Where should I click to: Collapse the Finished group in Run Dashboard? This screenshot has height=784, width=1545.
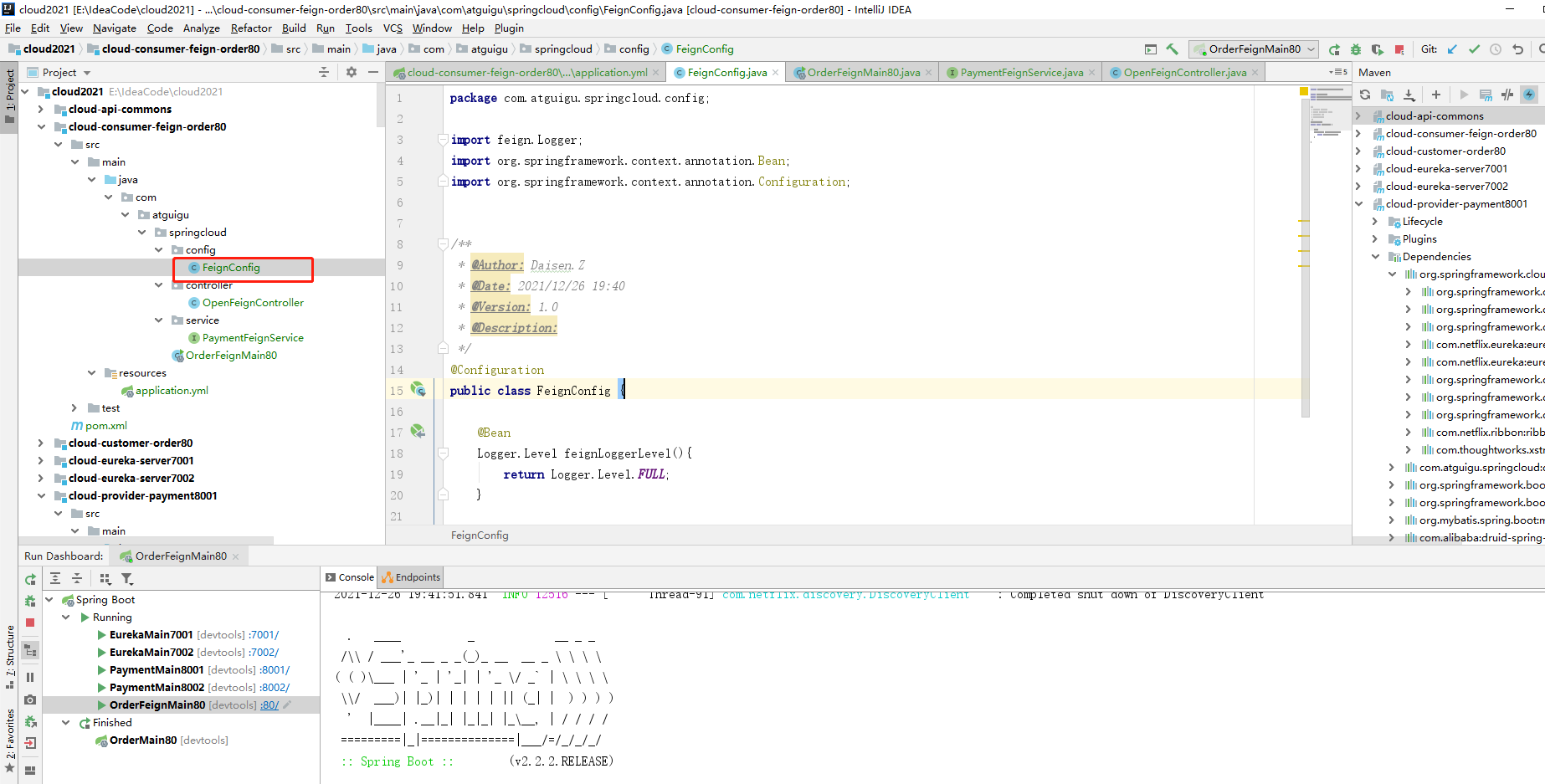(65, 722)
